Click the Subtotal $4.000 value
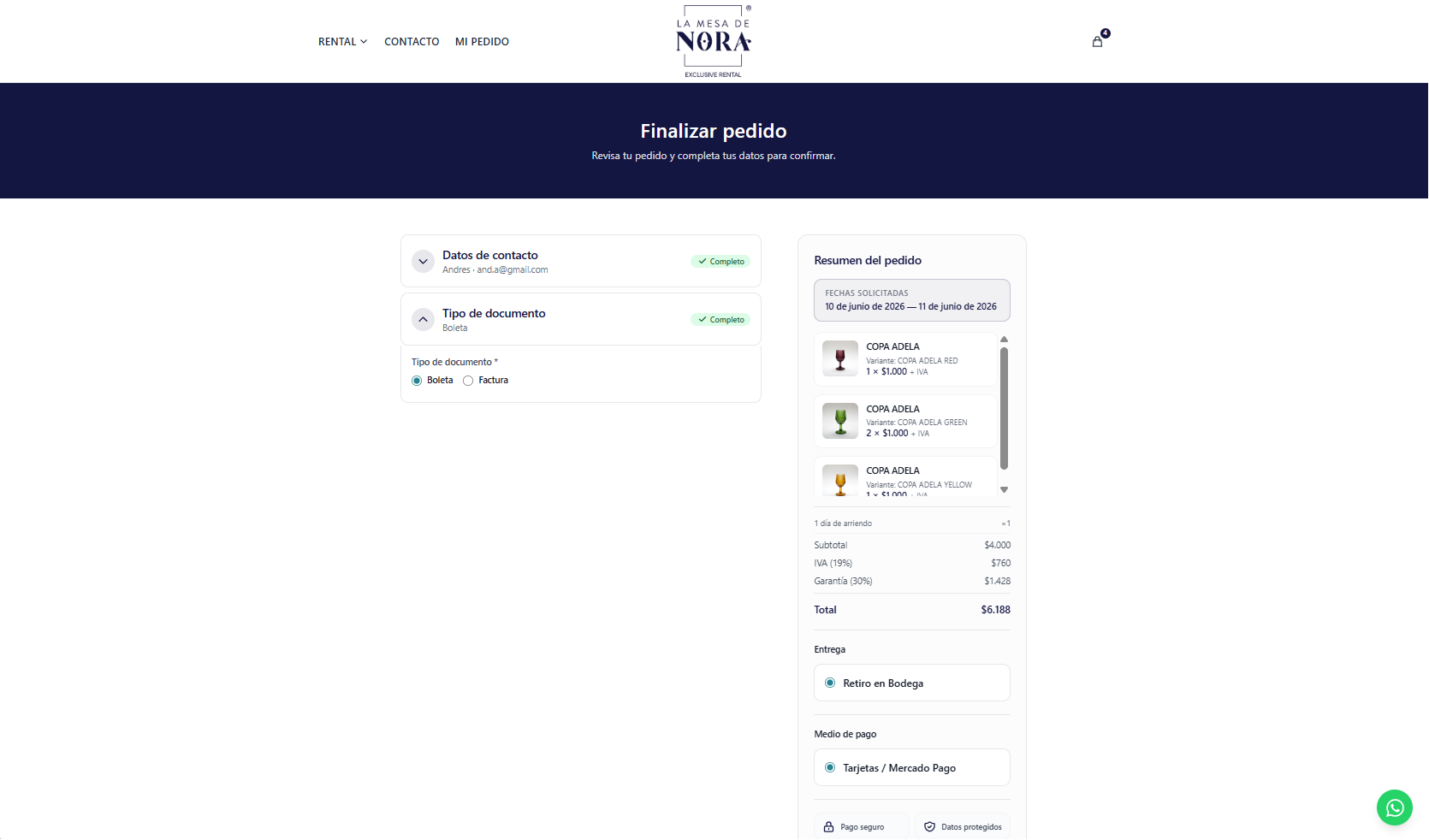1429x840 pixels. [x=997, y=545]
